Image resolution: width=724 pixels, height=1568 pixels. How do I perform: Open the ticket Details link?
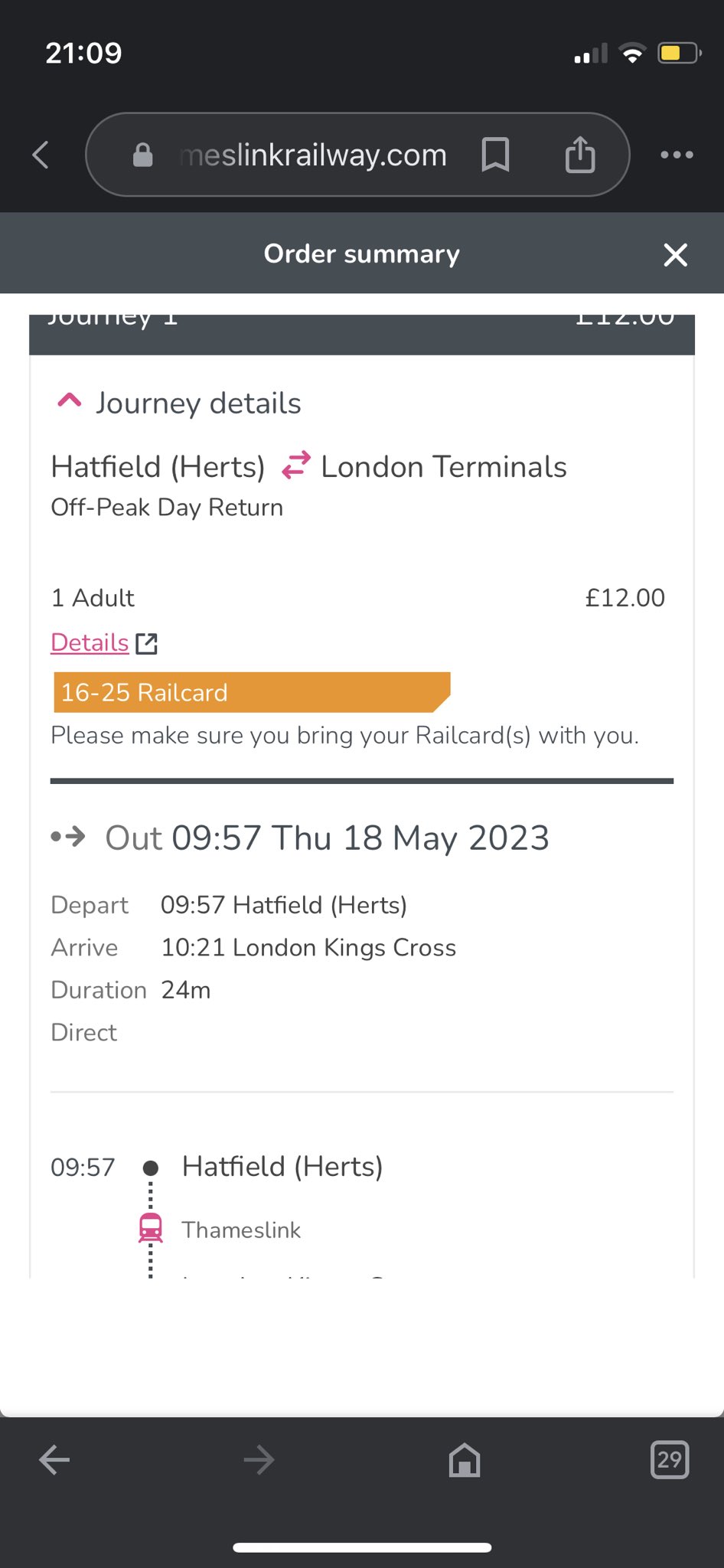tap(90, 642)
